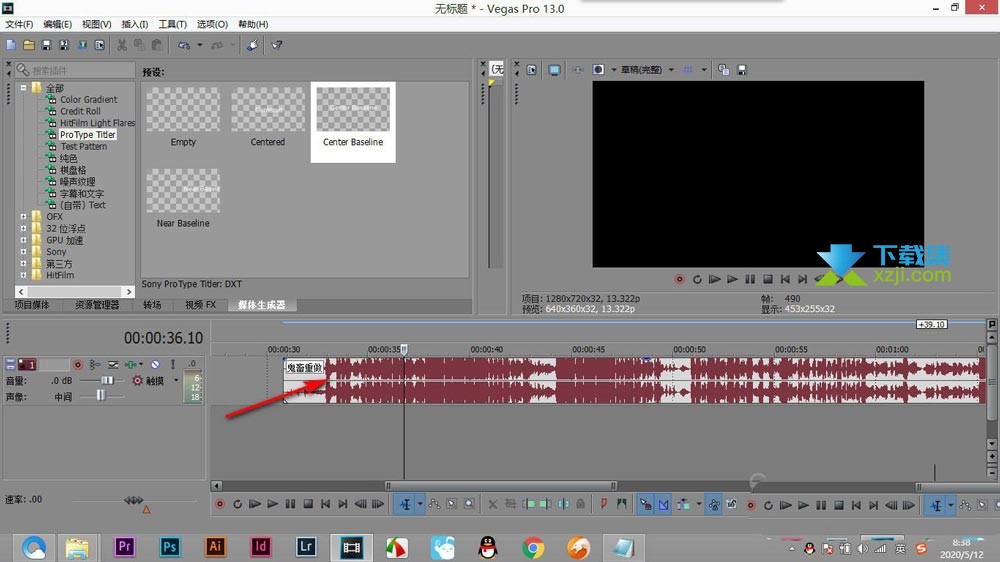Click the plugin search field
This screenshot has width=1000, height=562.
click(x=75, y=70)
